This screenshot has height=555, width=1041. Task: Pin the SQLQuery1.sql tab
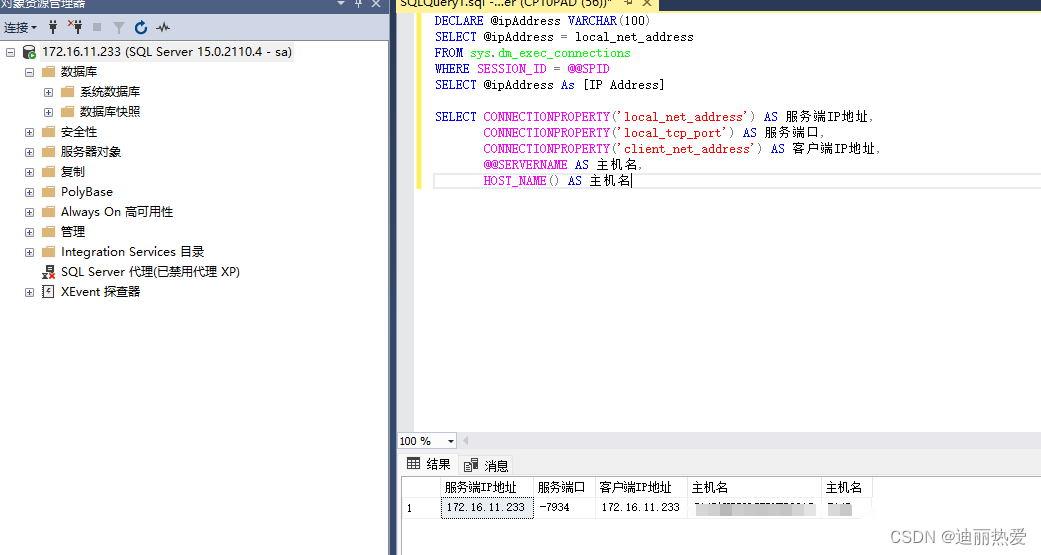click(628, 4)
